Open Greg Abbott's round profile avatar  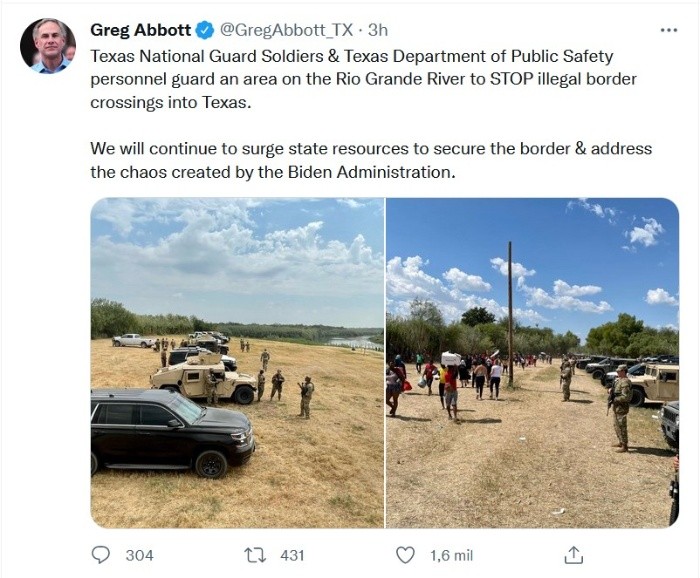[48, 46]
